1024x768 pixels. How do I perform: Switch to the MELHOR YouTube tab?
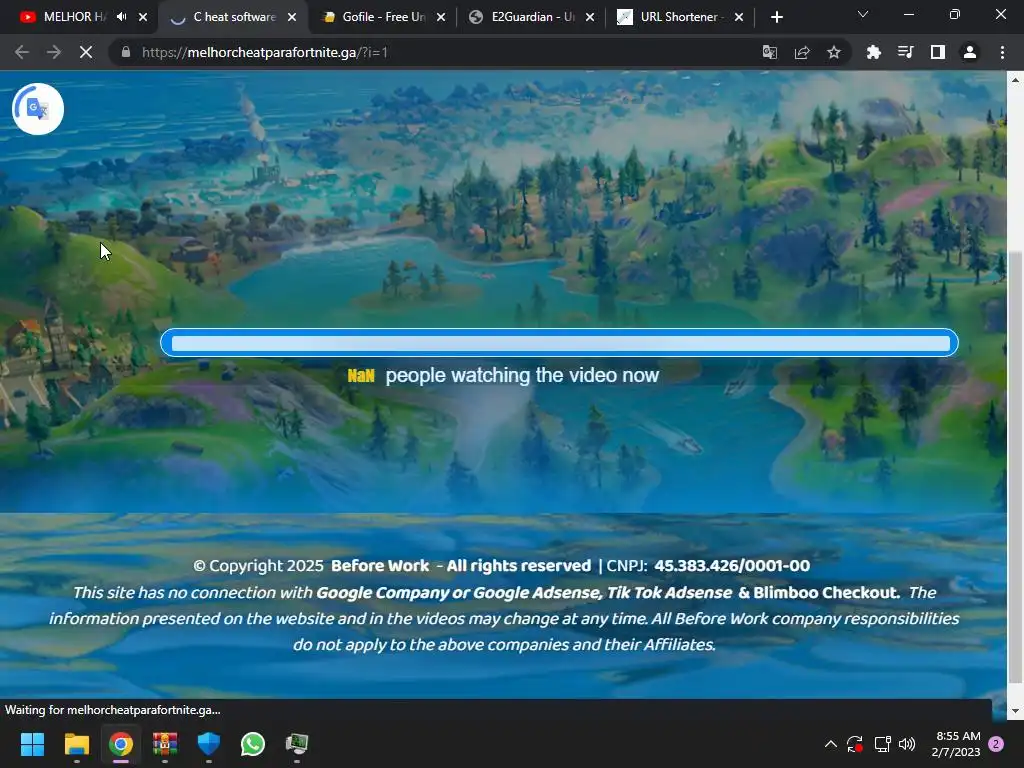(x=73, y=17)
